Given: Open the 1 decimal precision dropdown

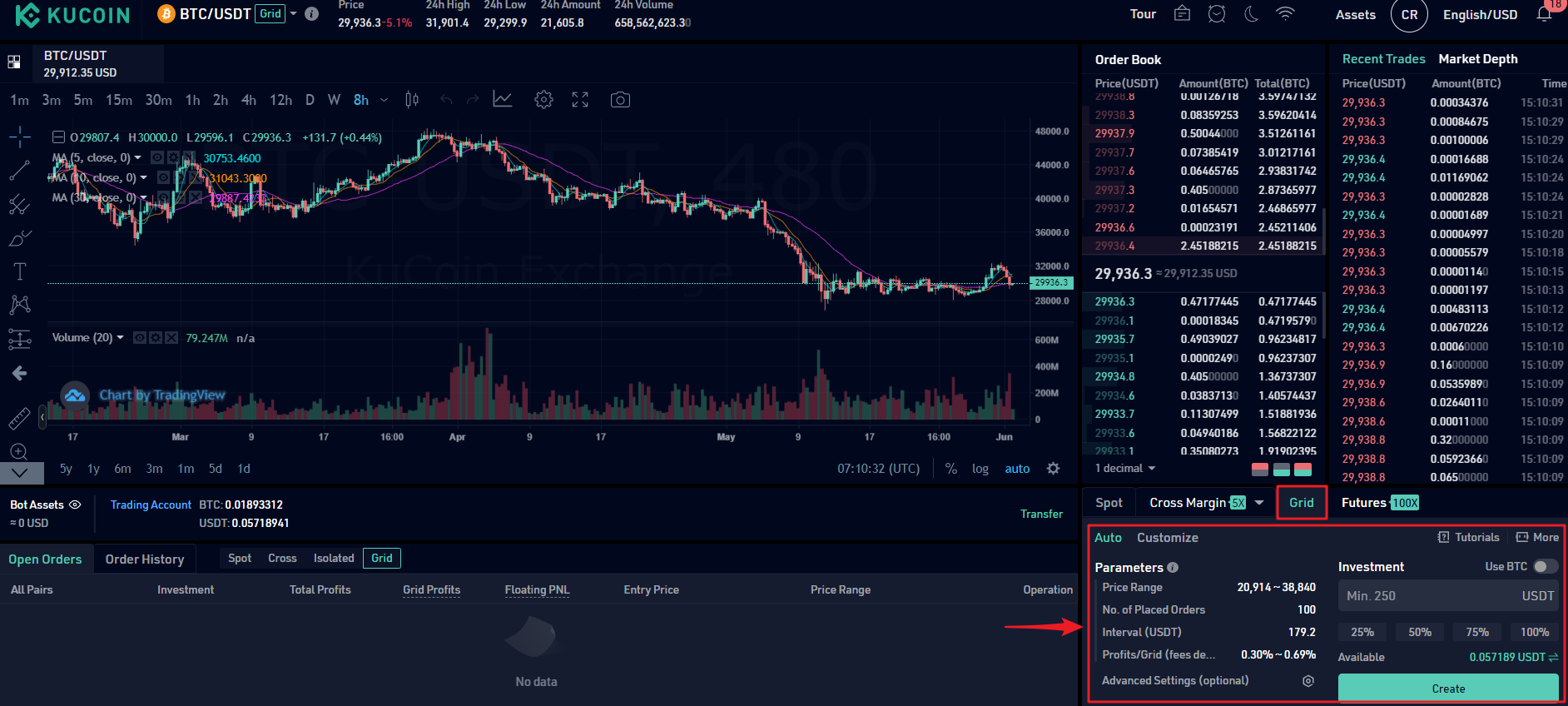Looking at the screenshot, I should click(1125, 469).
